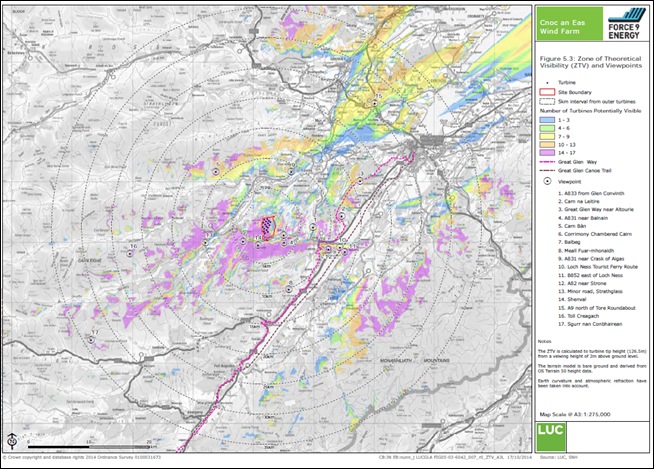This screenshot has width=654, height=469.
Task: Click the yellow 7 - 9 turbines swatch
Action: tap(547, 137)
